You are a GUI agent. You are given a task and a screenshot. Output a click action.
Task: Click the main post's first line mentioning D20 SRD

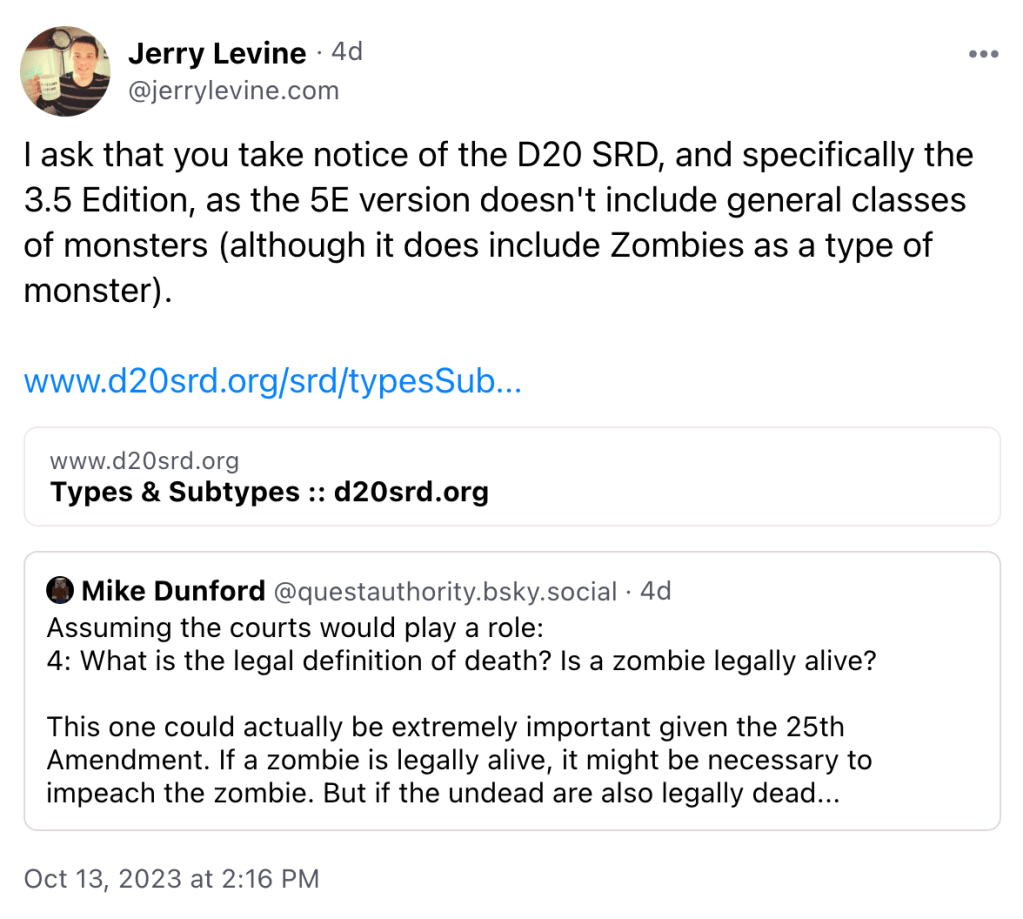click(497, 156)
